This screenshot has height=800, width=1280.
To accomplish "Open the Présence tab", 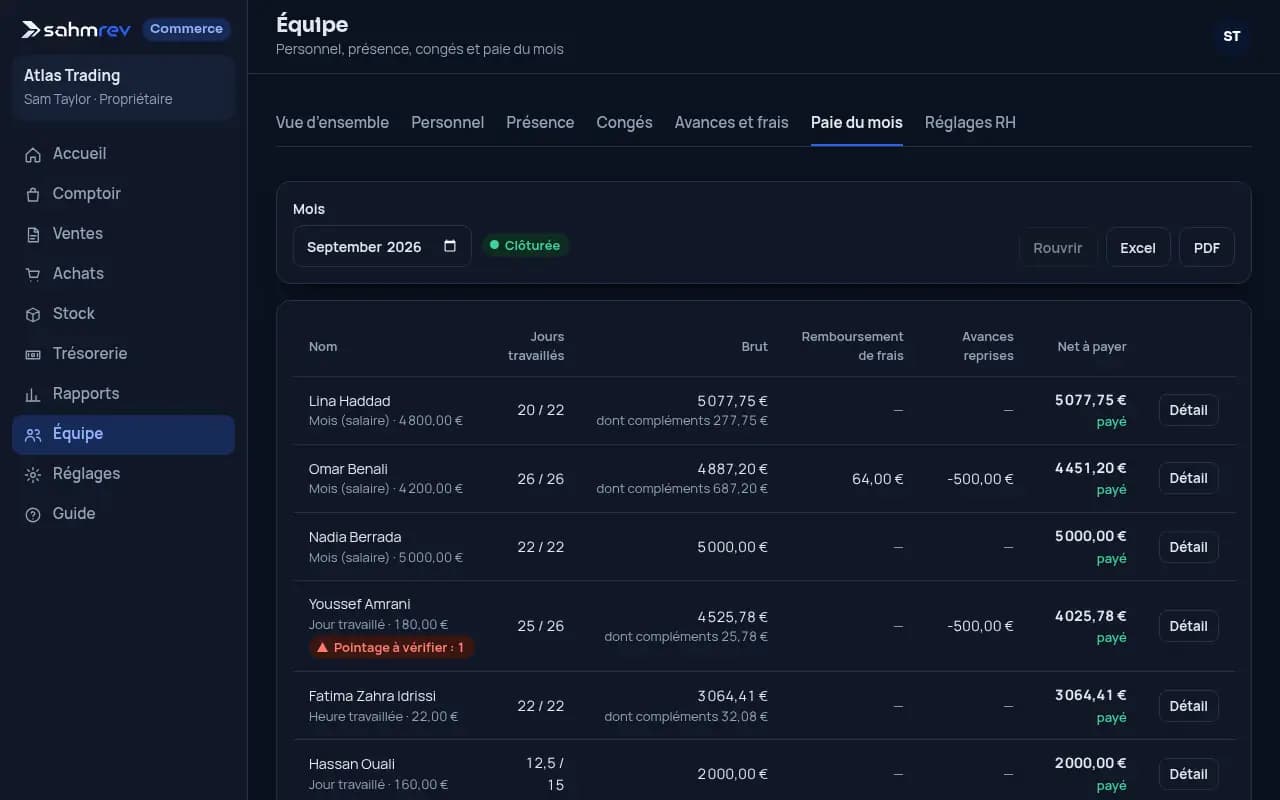I will coord(540,122).
